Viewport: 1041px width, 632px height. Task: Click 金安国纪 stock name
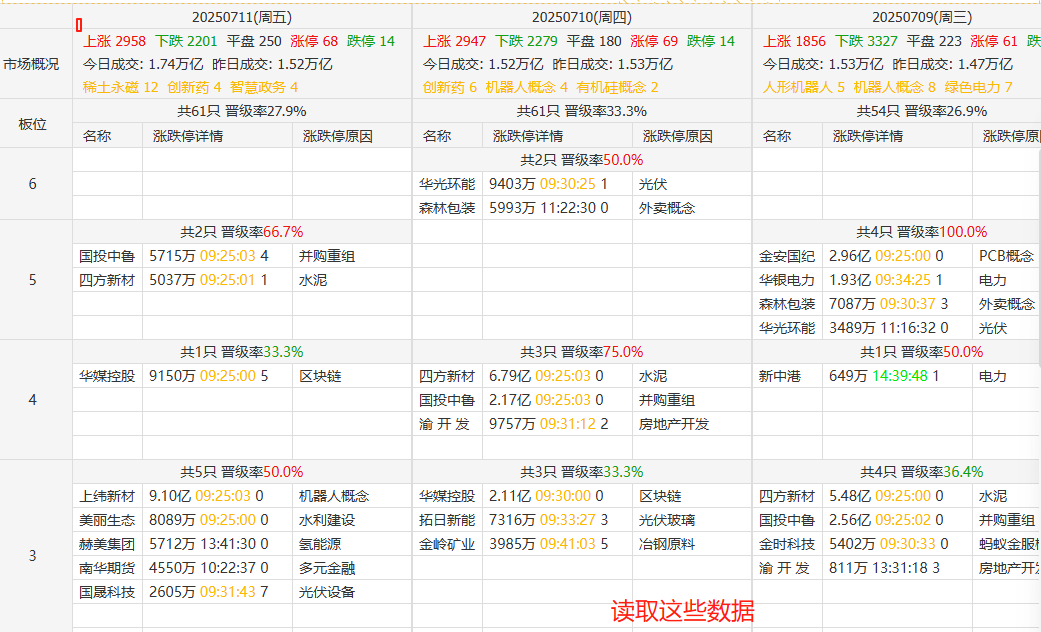coord(787,256)
